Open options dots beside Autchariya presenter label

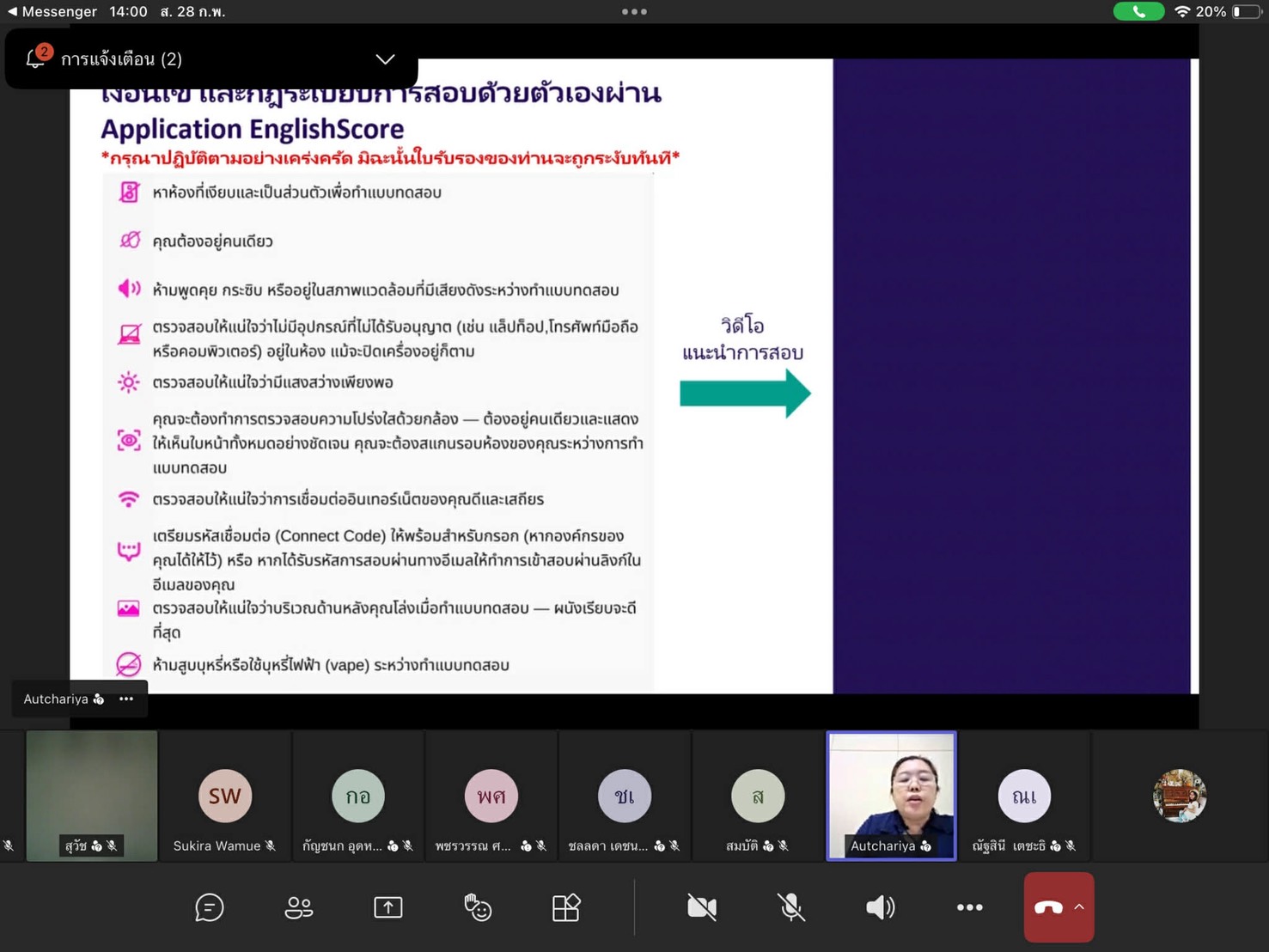click(126, 699)
